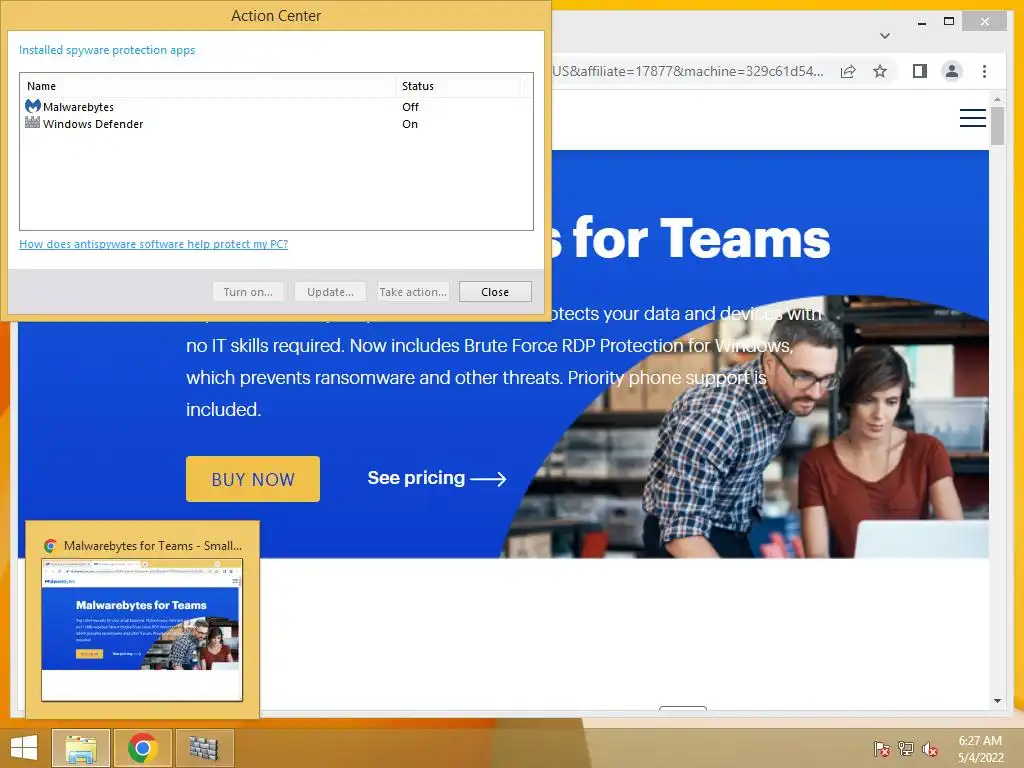Viewport: 1024px width, 768px height.
Task: Open File Explorer from the taskbar
Action: point(80,748)
